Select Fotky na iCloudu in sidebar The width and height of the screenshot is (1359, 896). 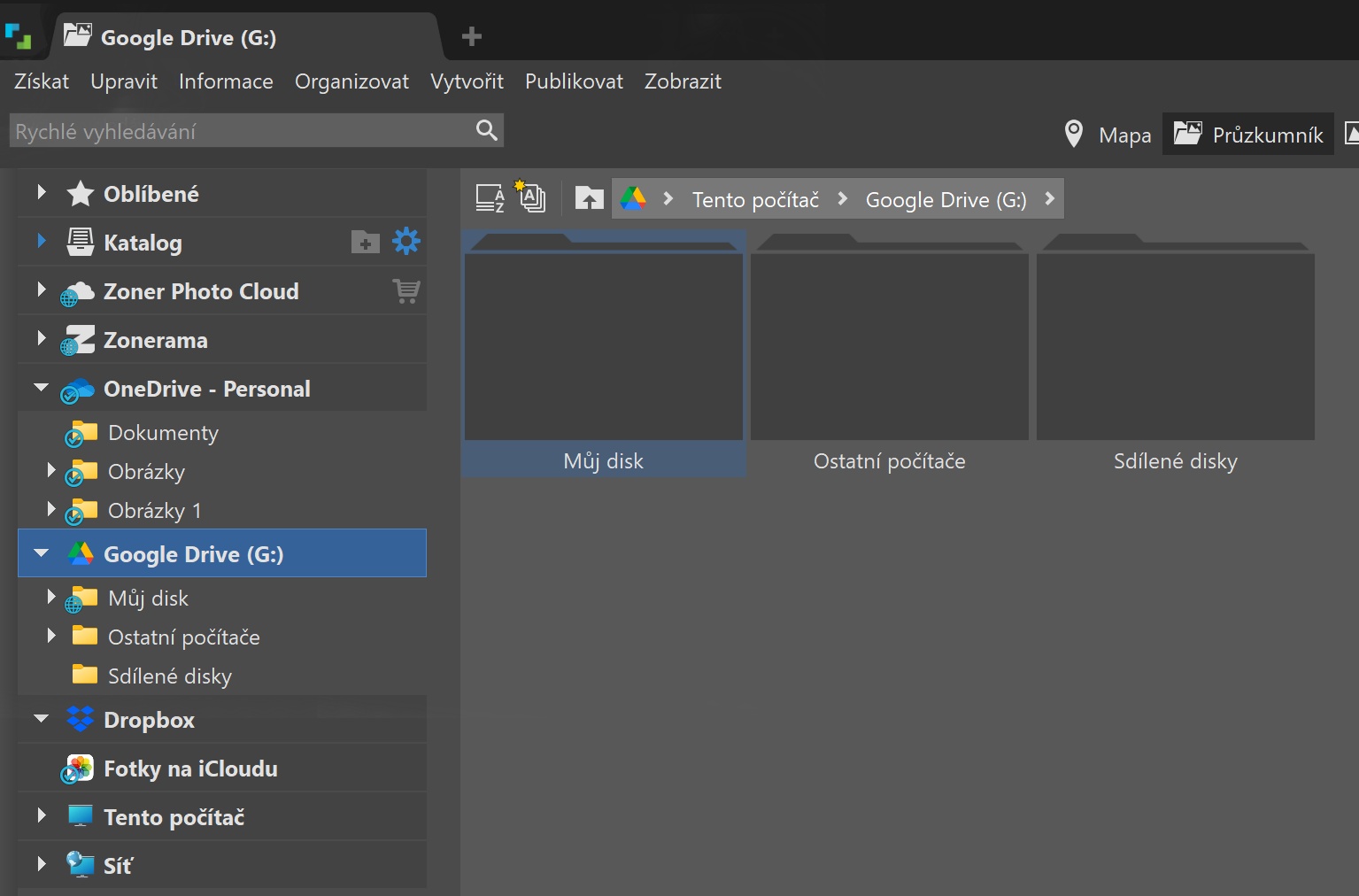pos(190,769)
